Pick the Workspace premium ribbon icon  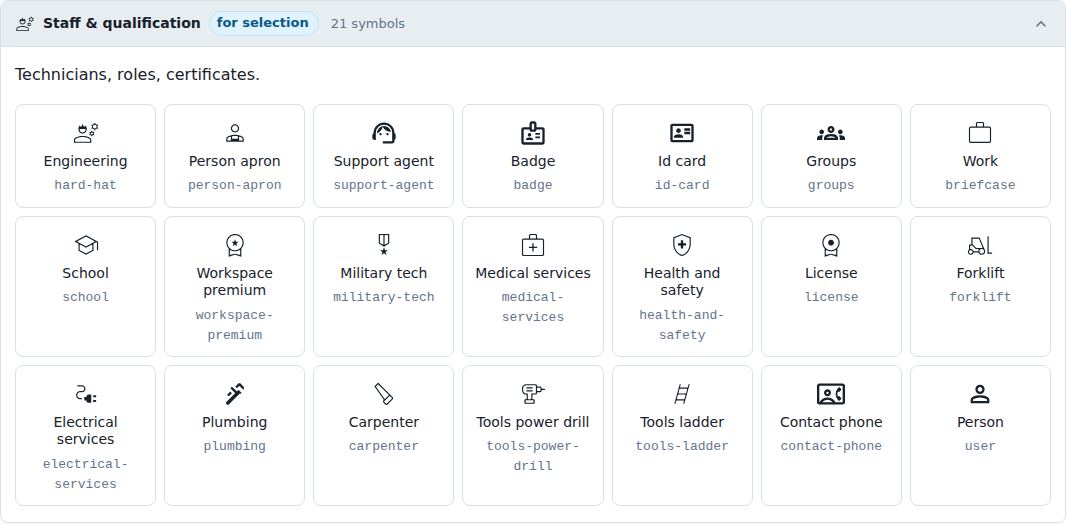point(235,245)
